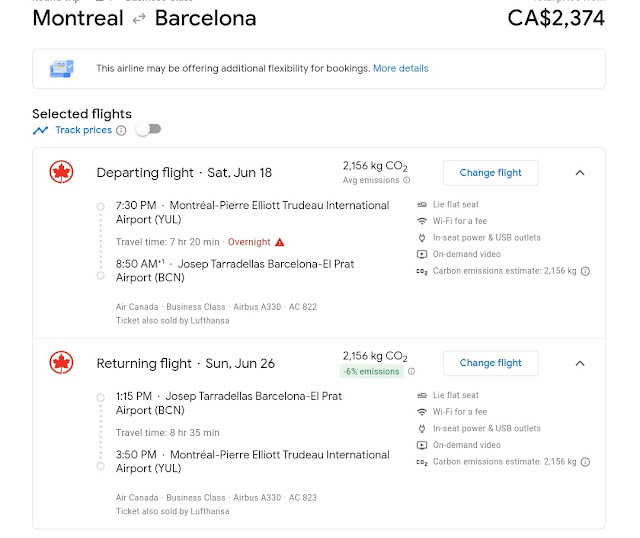Screen dimensions: 640x538
Task: Click the Track prices info icon
Action: pos(121,130)
